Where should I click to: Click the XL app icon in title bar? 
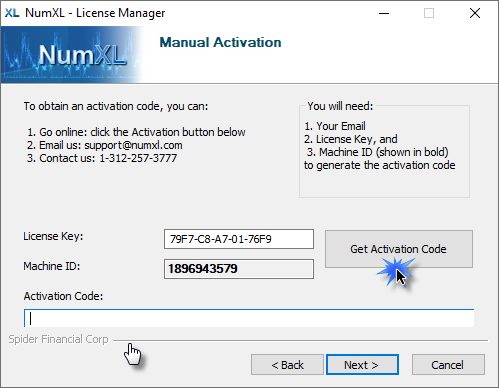point(12,13)
